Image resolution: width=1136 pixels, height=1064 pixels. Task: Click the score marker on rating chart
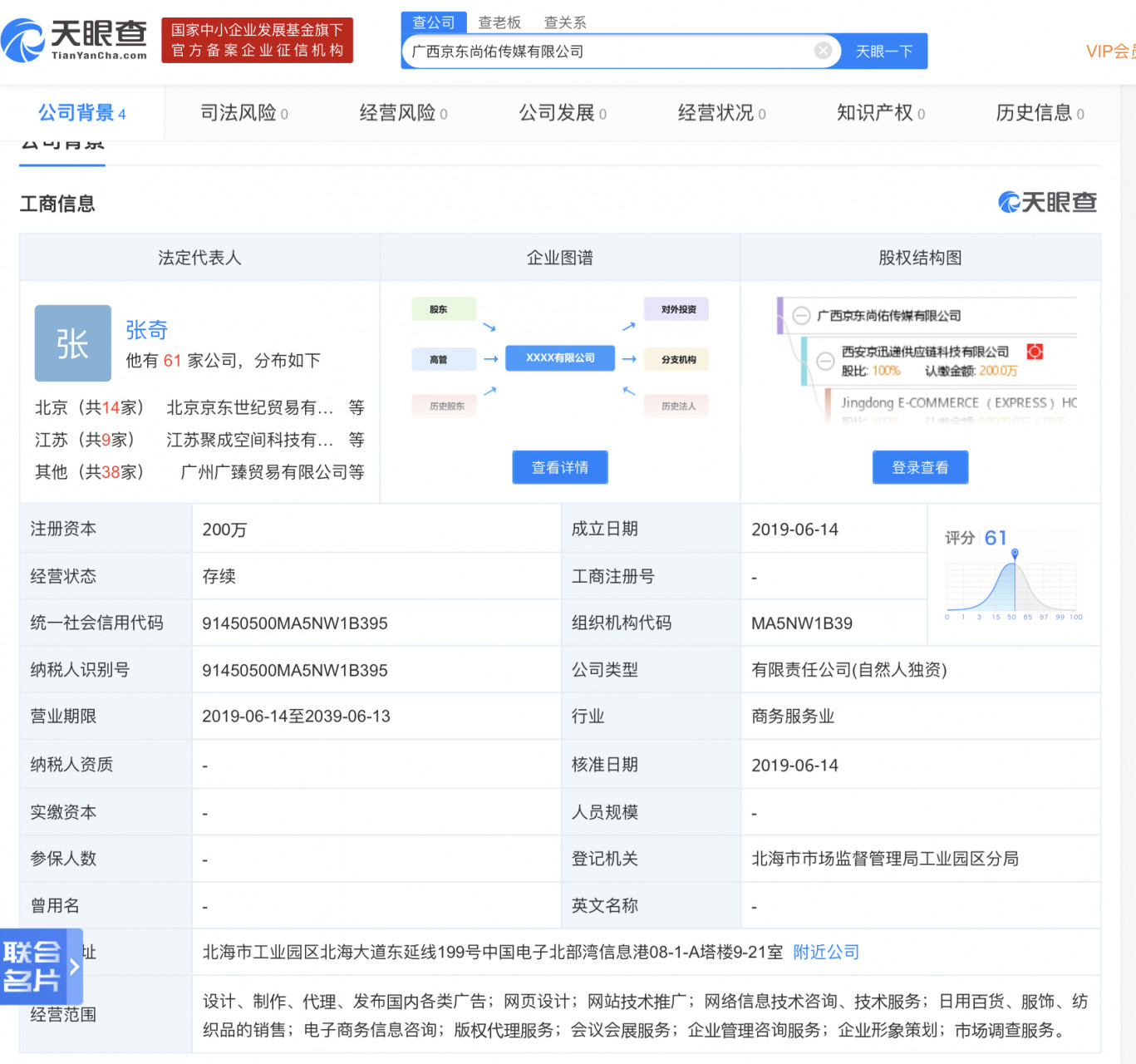1015,554
